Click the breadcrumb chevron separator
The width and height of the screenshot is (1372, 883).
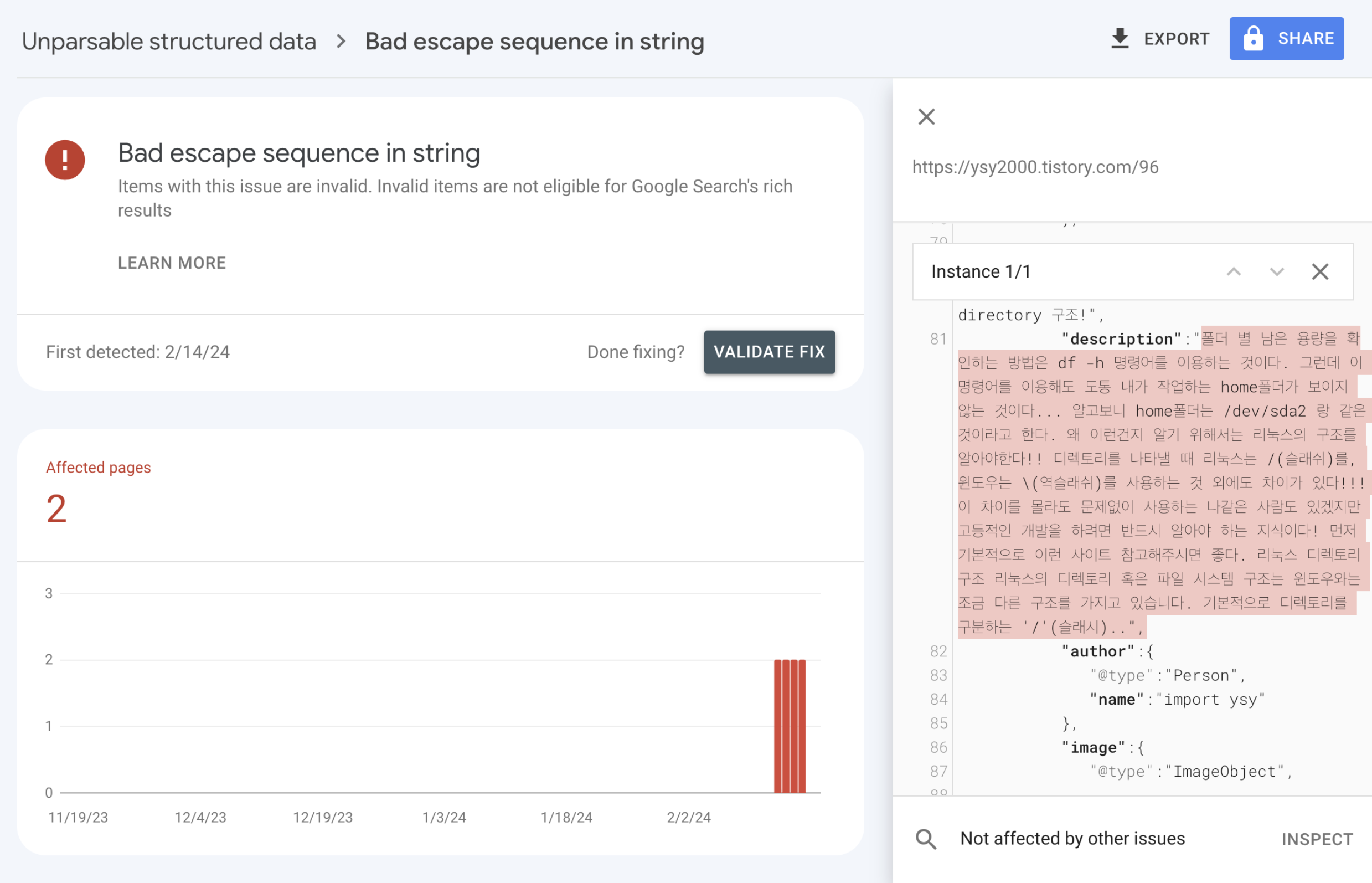341,42
